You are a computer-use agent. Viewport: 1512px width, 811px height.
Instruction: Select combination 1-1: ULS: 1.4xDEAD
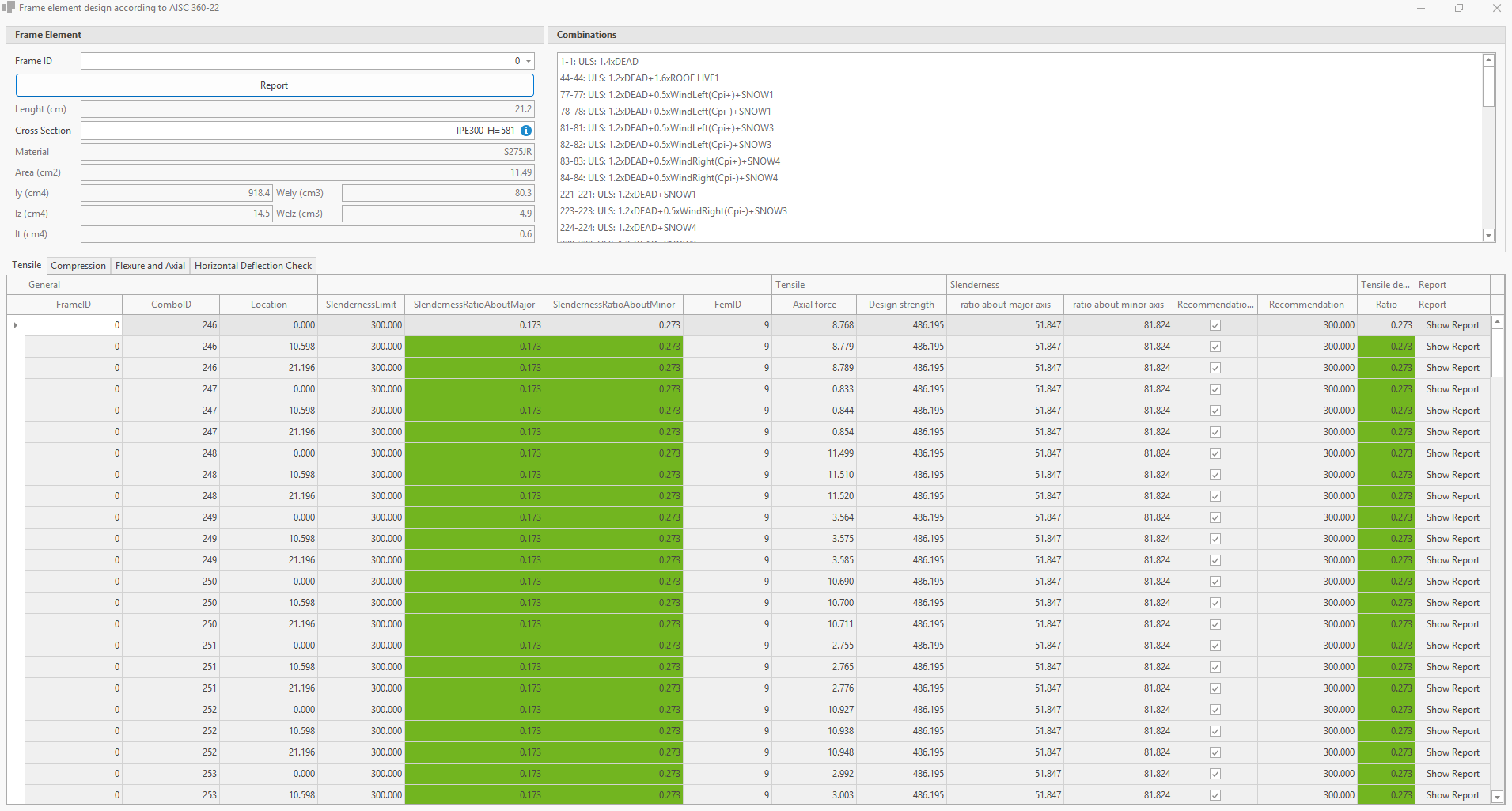(x=599, y=62)
